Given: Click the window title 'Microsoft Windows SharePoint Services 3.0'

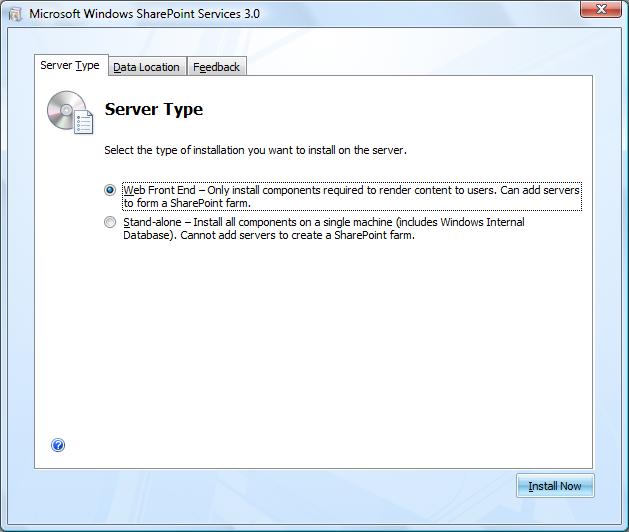Looking at the screenshot, I should click(144, 14).
